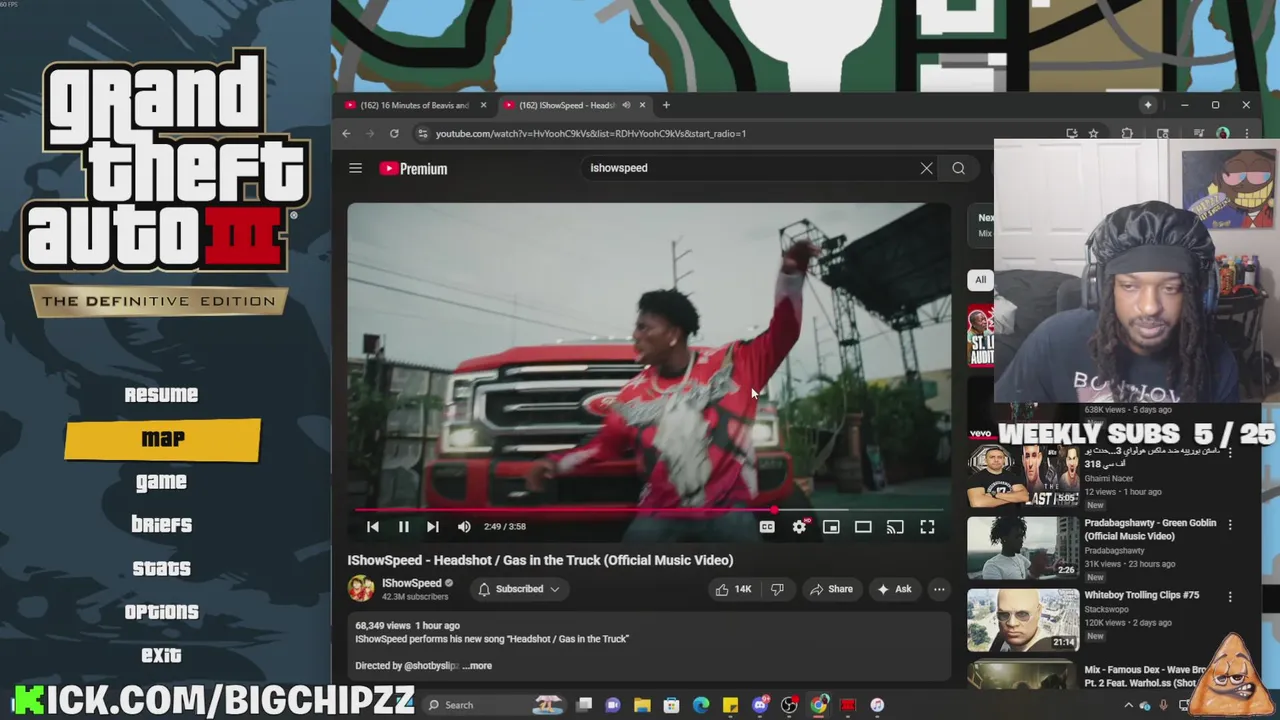Open File Explorer from the taskbar

tap(642, 706)
